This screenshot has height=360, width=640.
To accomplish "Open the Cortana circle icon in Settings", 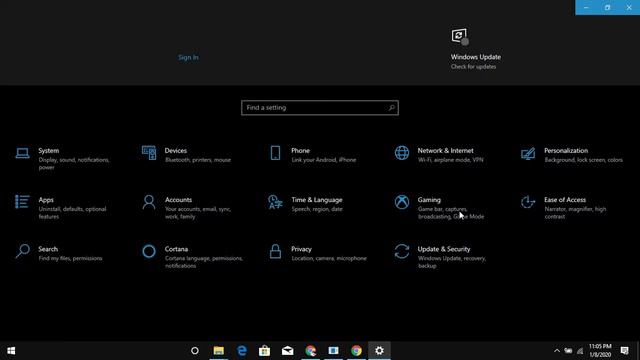I will tap(149, 251).
